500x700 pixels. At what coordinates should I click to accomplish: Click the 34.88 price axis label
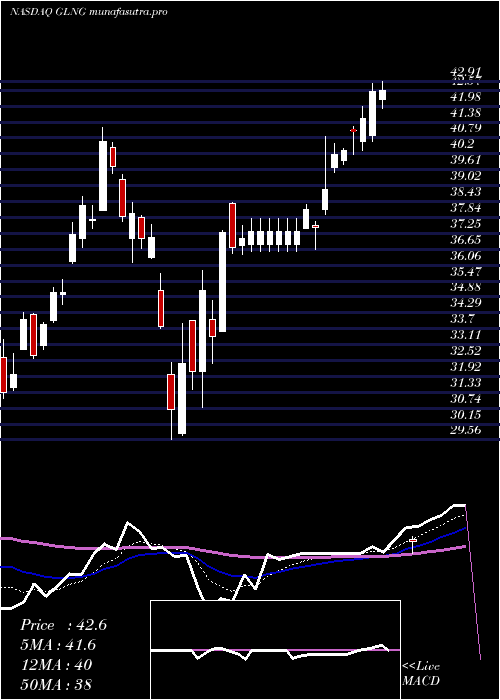pos(465,288)
